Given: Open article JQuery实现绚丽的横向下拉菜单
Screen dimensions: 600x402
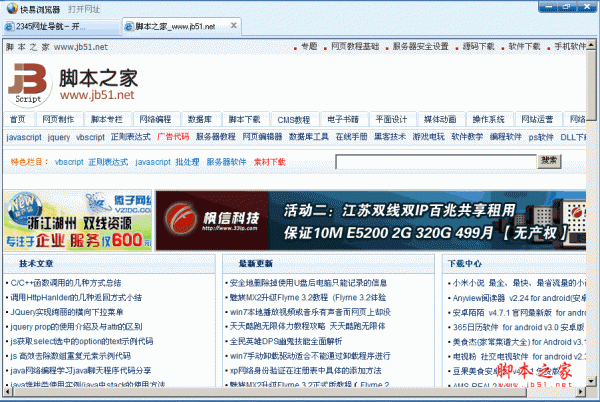Looking at the screenshot, I should coord(67,312).
